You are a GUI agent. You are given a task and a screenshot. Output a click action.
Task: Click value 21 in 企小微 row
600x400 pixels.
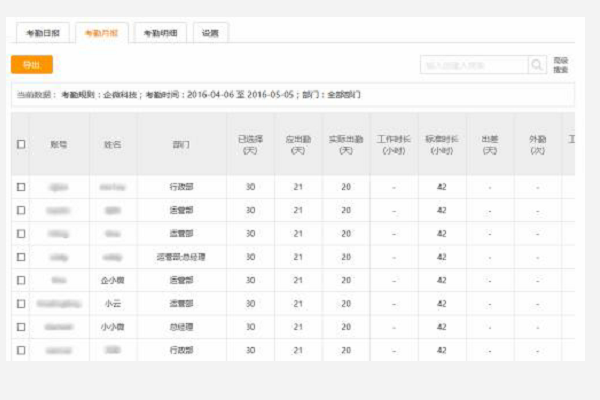pyautogui.click(x=298, y=281)
